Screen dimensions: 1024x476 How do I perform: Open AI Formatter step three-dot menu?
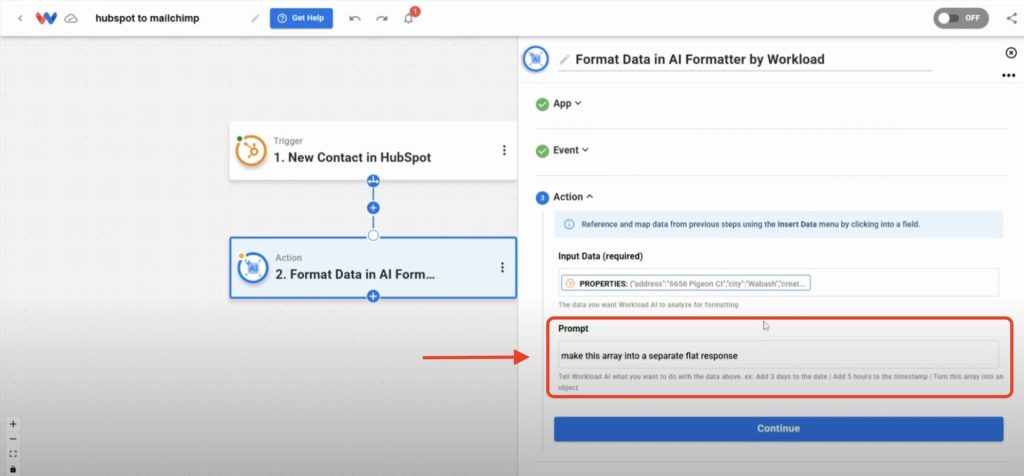[502, 267]
